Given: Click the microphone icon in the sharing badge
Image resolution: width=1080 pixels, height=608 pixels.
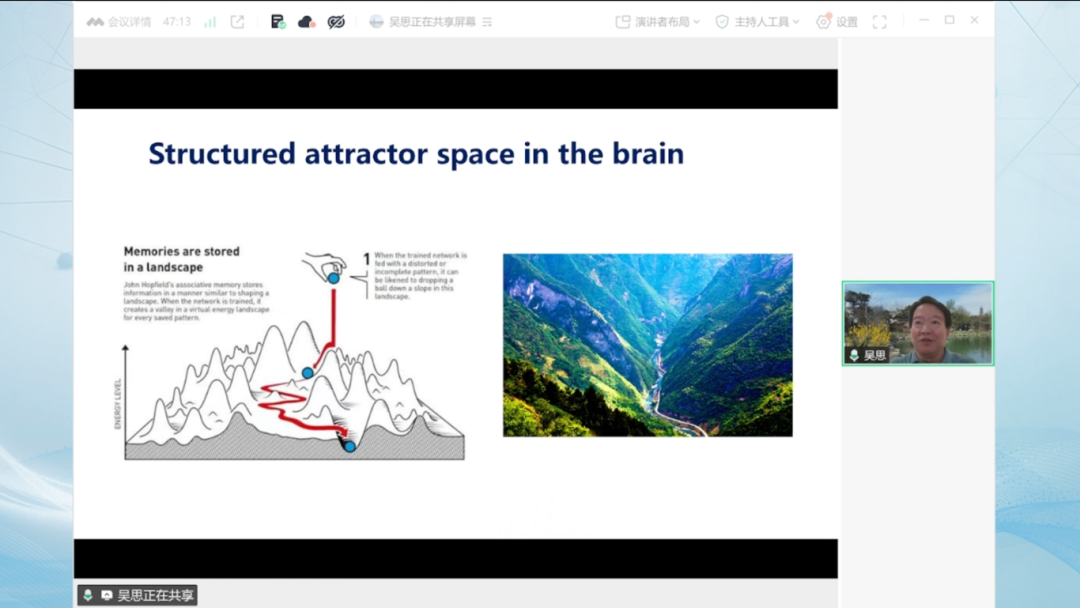Looking at the screenshot, I should [x=88, y=595].
